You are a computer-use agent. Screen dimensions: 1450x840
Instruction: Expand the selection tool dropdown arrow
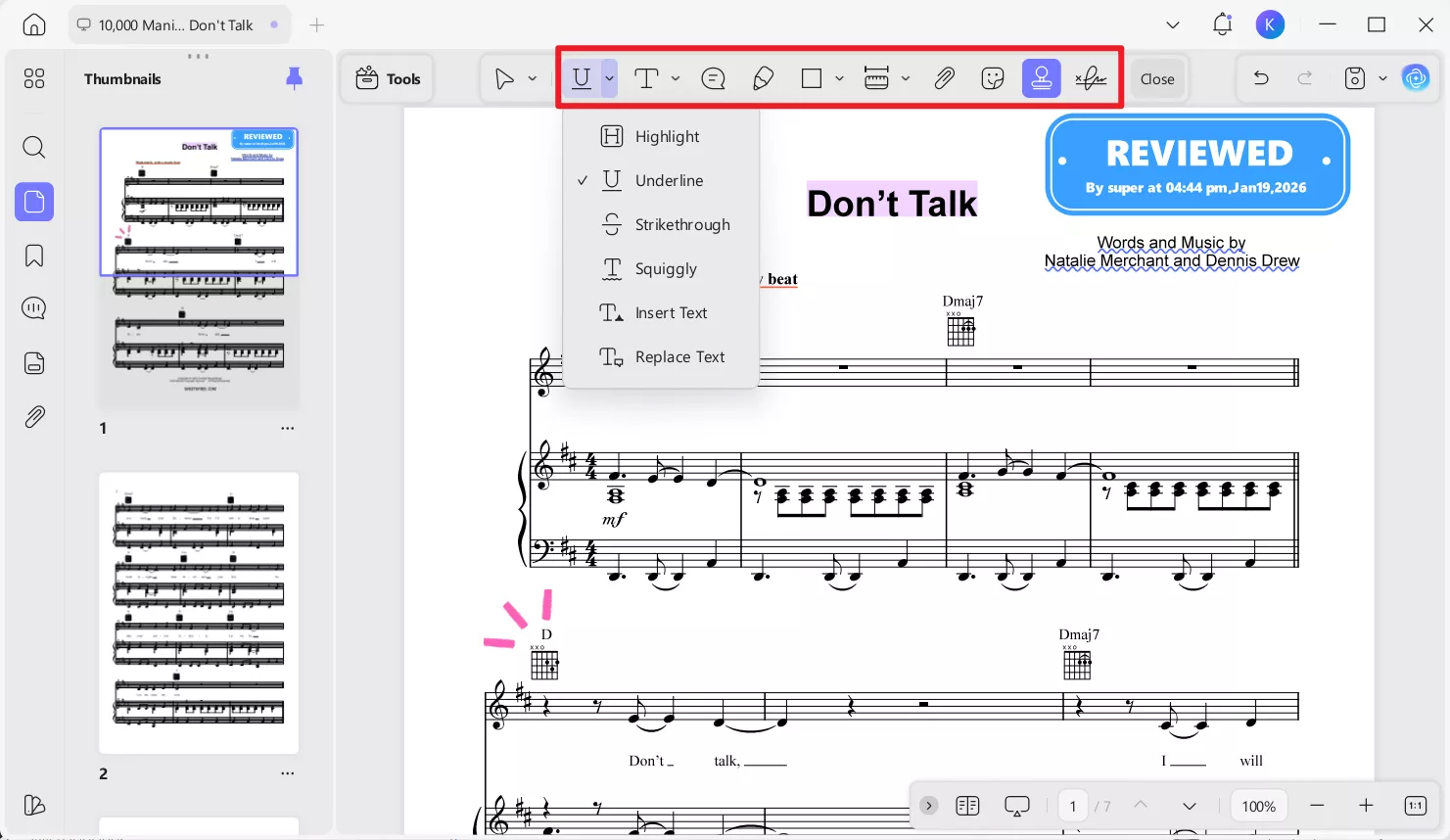click(533, 78)
